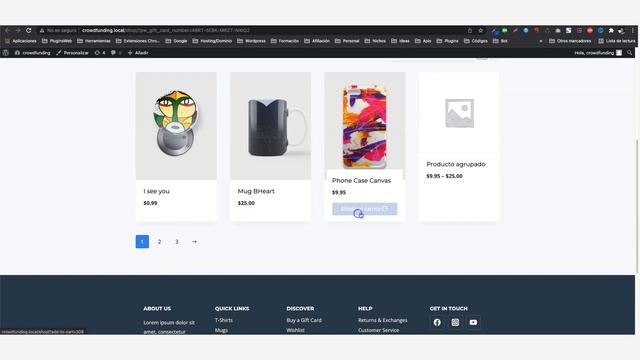Open the Buy a Gift Card footer link
The image size is (640, 360).
[x=304, y=320]
